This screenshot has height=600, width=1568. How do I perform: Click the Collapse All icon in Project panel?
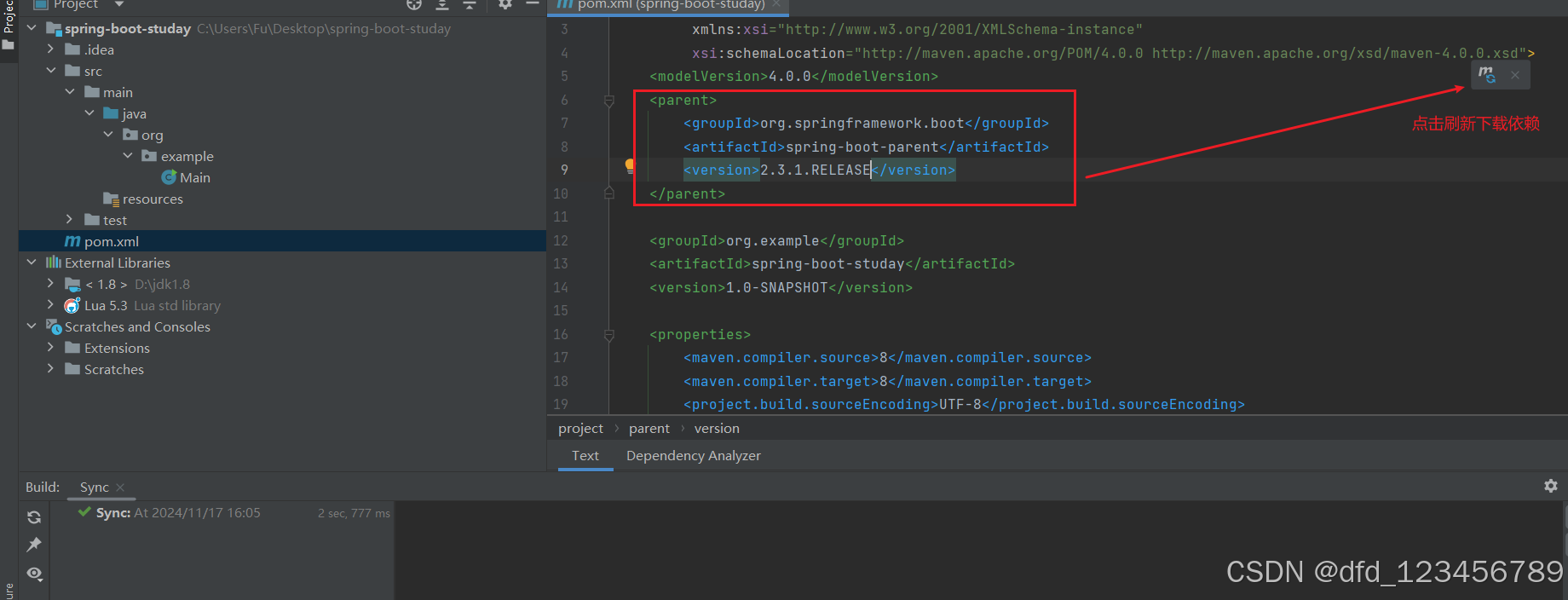(470, 4)
